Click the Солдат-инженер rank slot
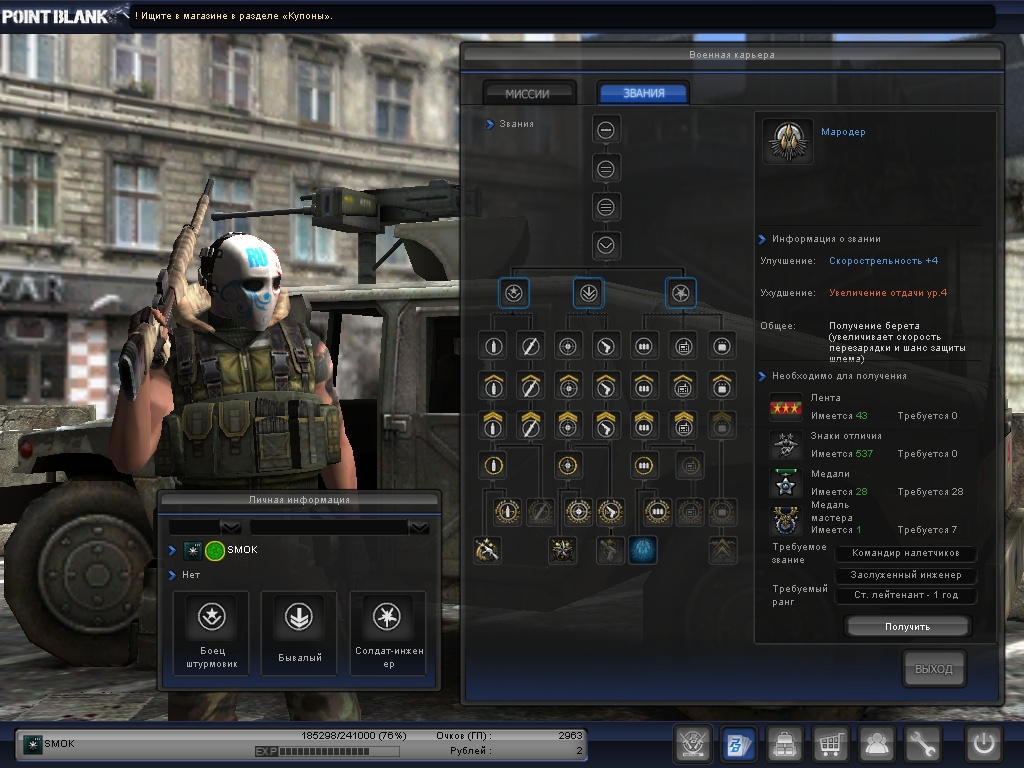The width and height of the screenshot is (1024, 768). [x=389, y=633]
